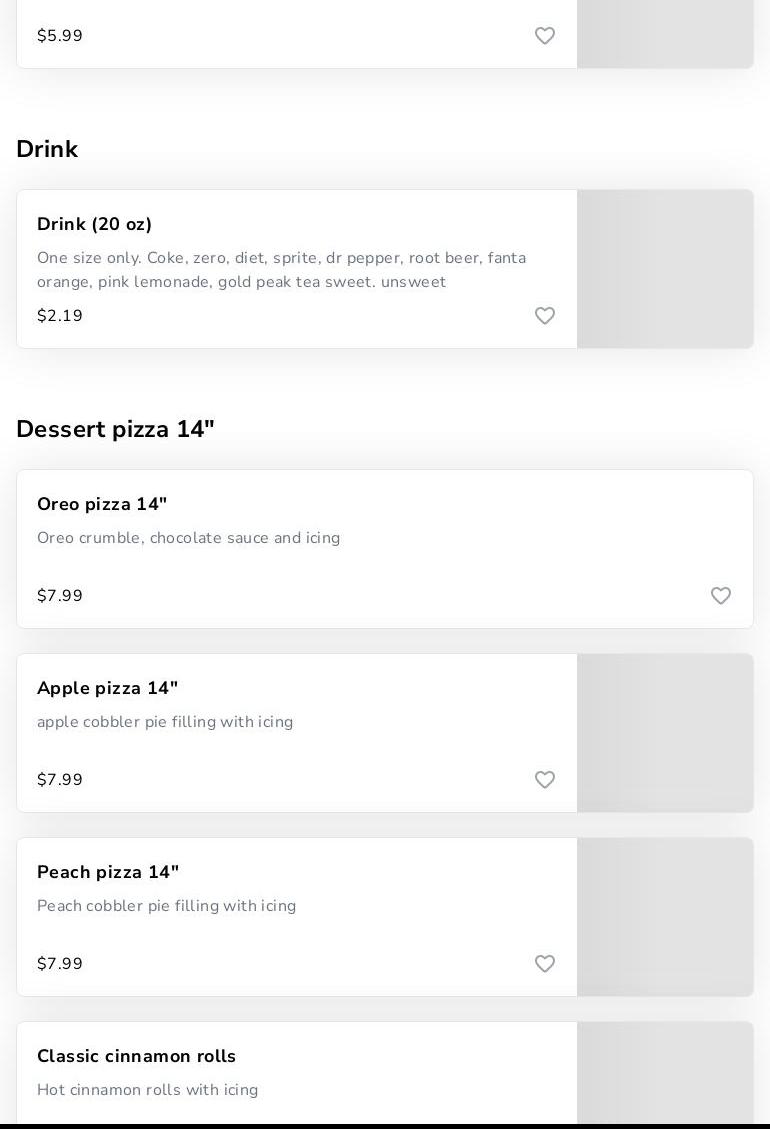The height and width of the screenshot is (1129, 770).
Task: Open the Apple pizza 14" item name
Action: 107,688
